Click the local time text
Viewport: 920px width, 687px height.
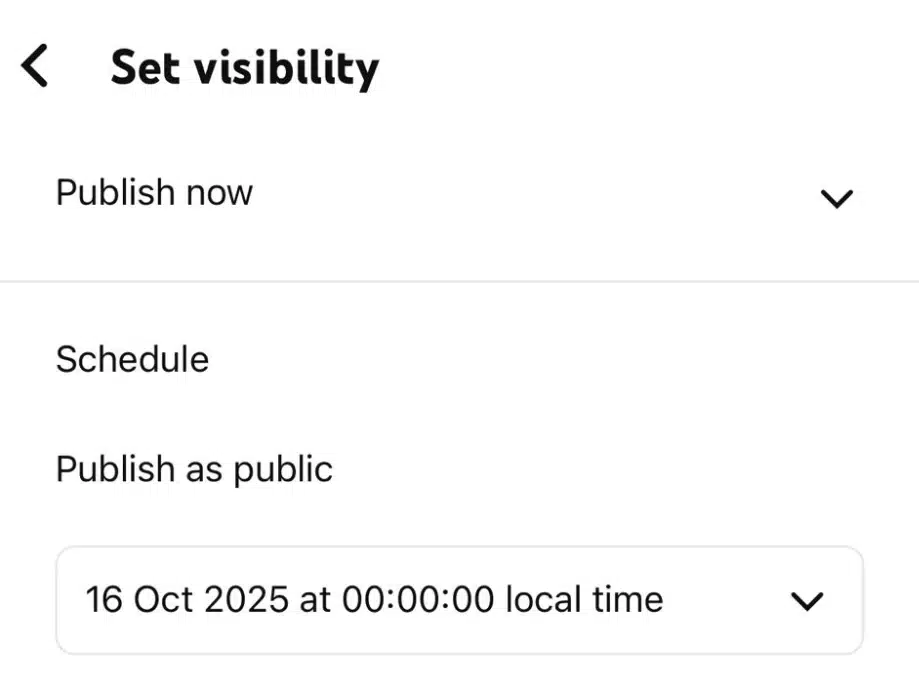(584, 600)
